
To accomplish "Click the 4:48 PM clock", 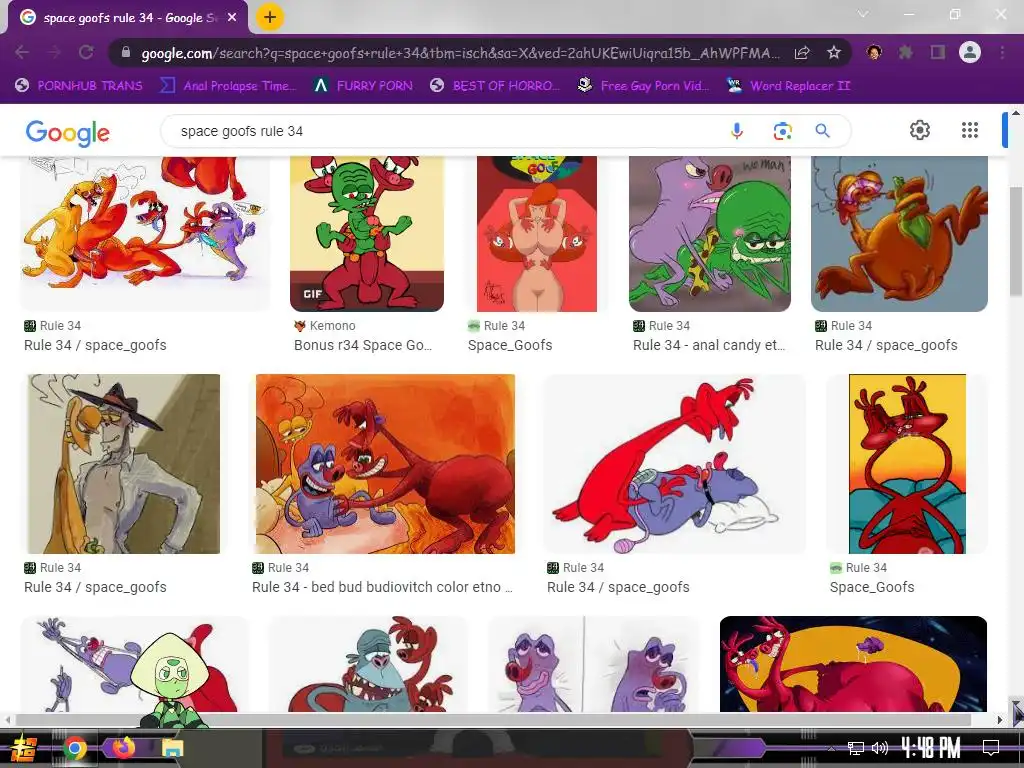I will (x=931, y=748).
